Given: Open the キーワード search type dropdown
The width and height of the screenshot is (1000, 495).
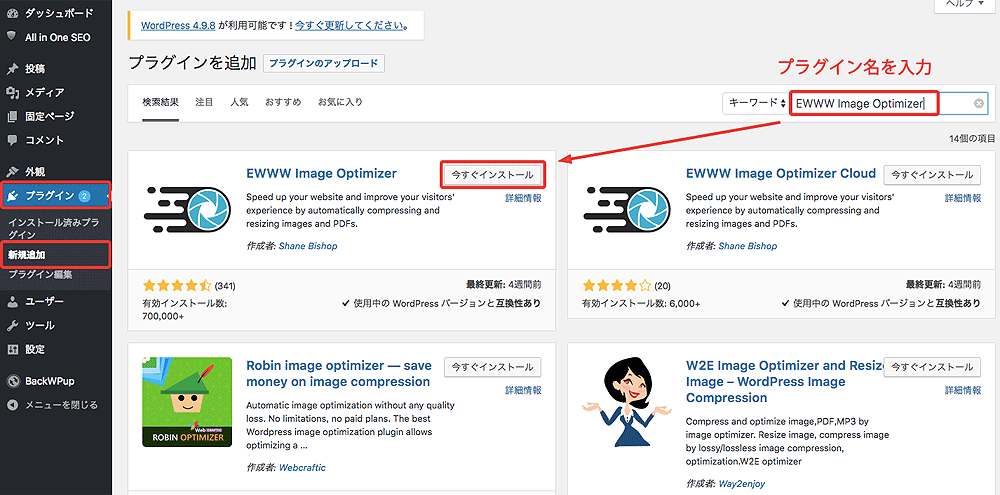Looking at the screenshot, I should pos(755,103).
